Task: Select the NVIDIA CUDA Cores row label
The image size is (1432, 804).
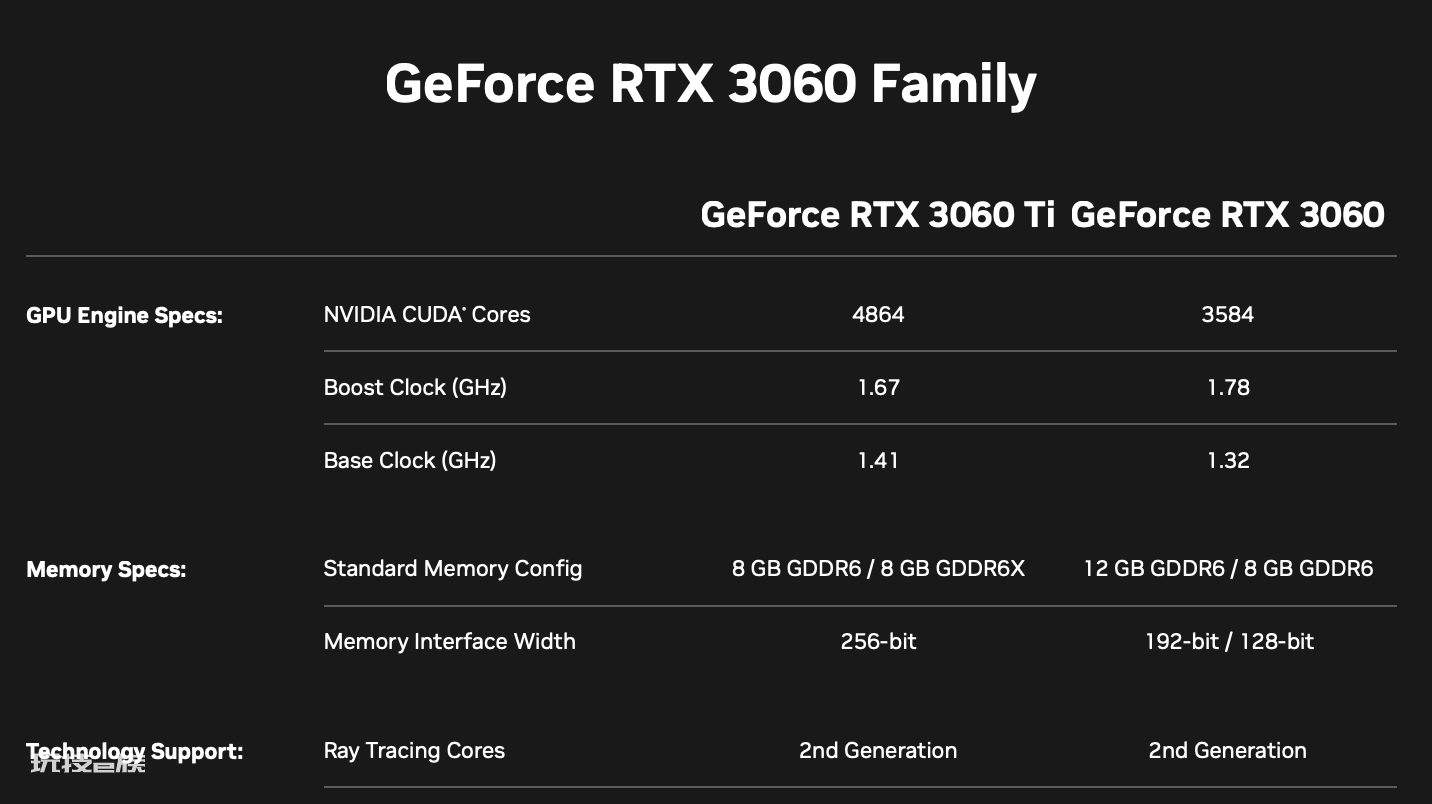Action: point(427,314)
